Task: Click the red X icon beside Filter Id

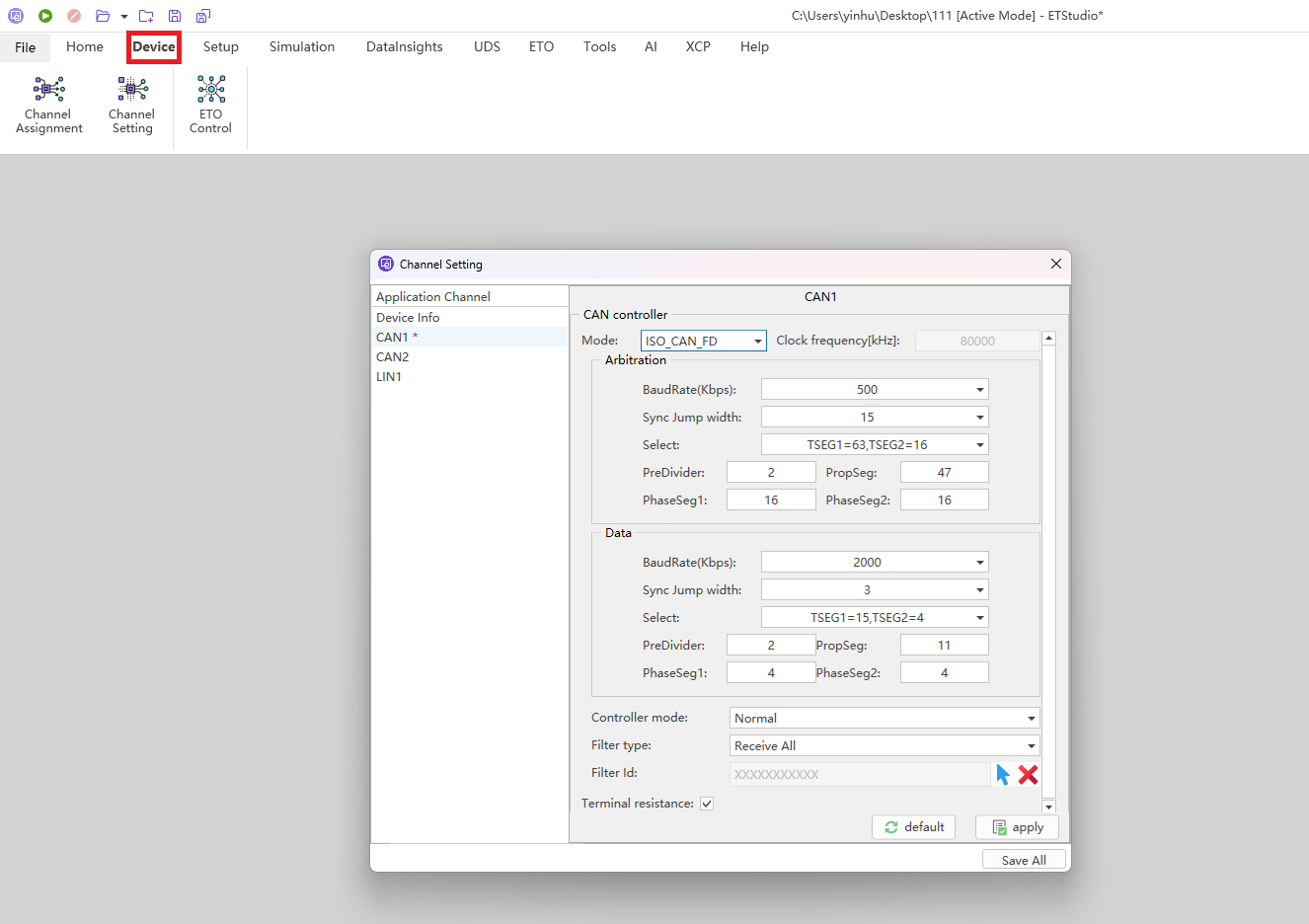Action: click(1028, 775)
